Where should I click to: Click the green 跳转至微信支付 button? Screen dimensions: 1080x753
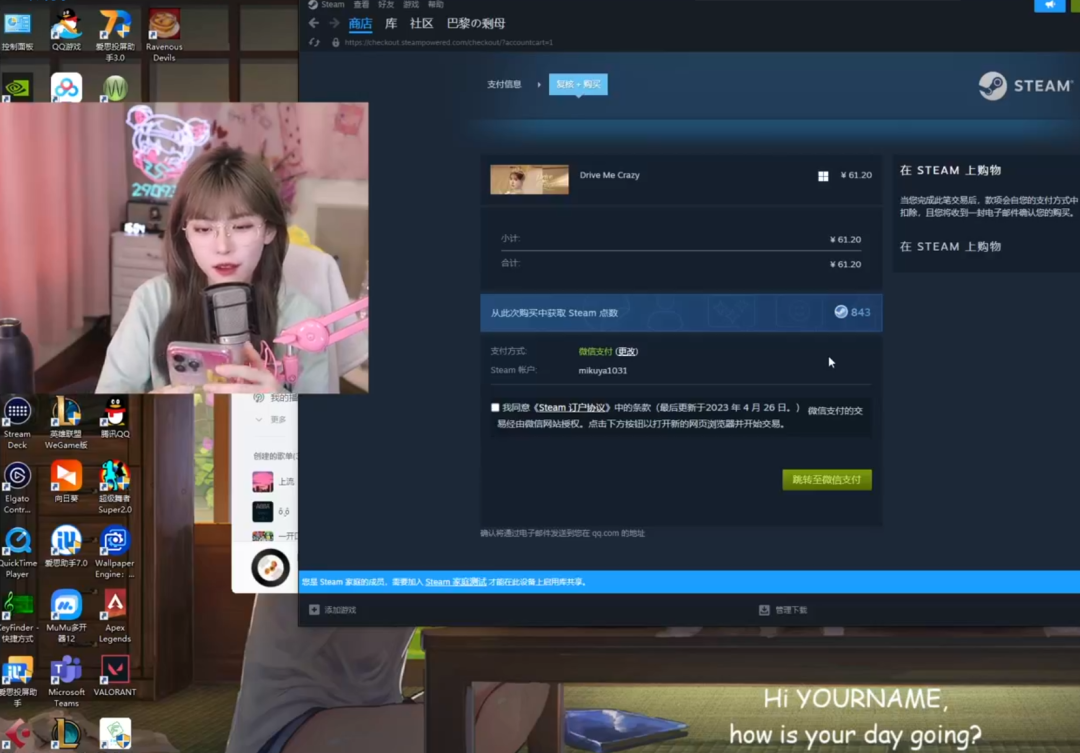coord(826,480)
